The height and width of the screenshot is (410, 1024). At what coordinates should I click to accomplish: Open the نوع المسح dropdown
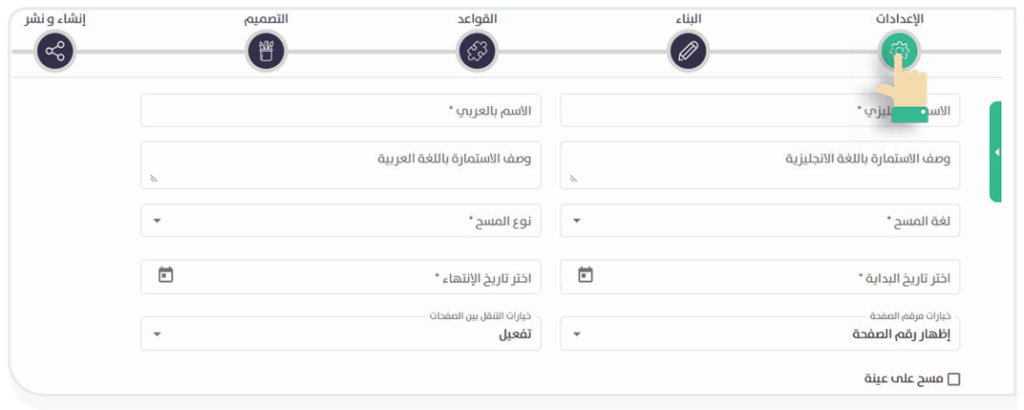340,221
